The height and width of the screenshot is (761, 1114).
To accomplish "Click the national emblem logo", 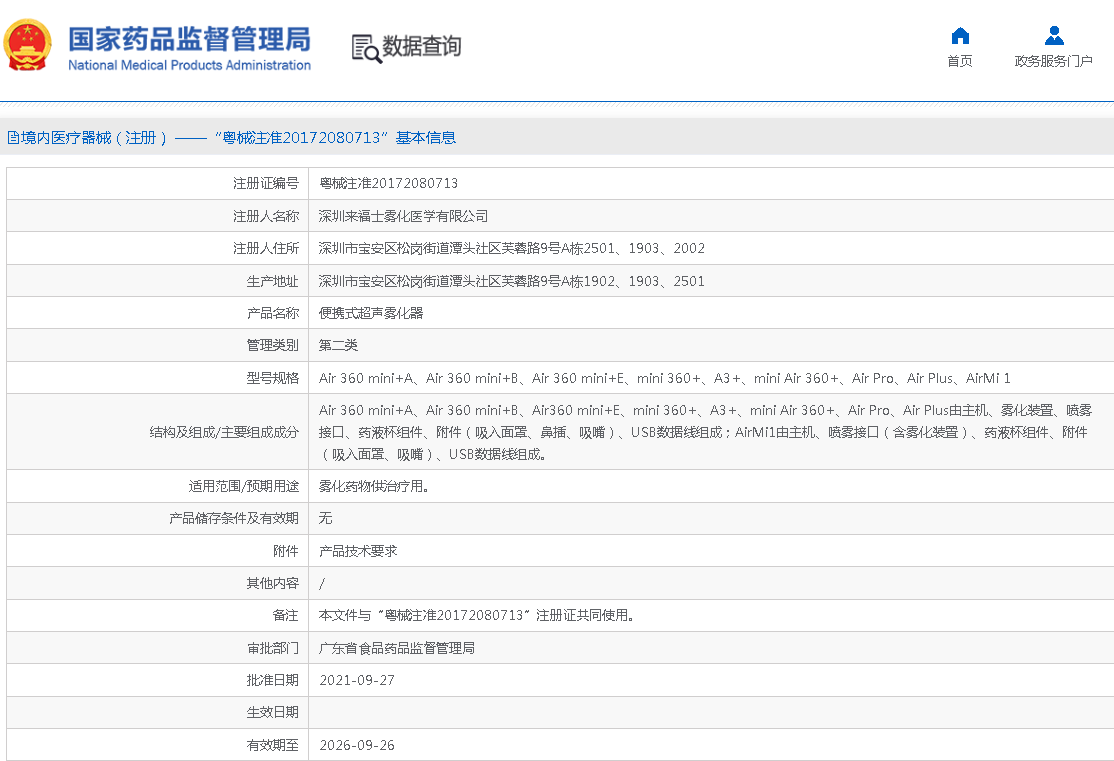I will (28, 46).
